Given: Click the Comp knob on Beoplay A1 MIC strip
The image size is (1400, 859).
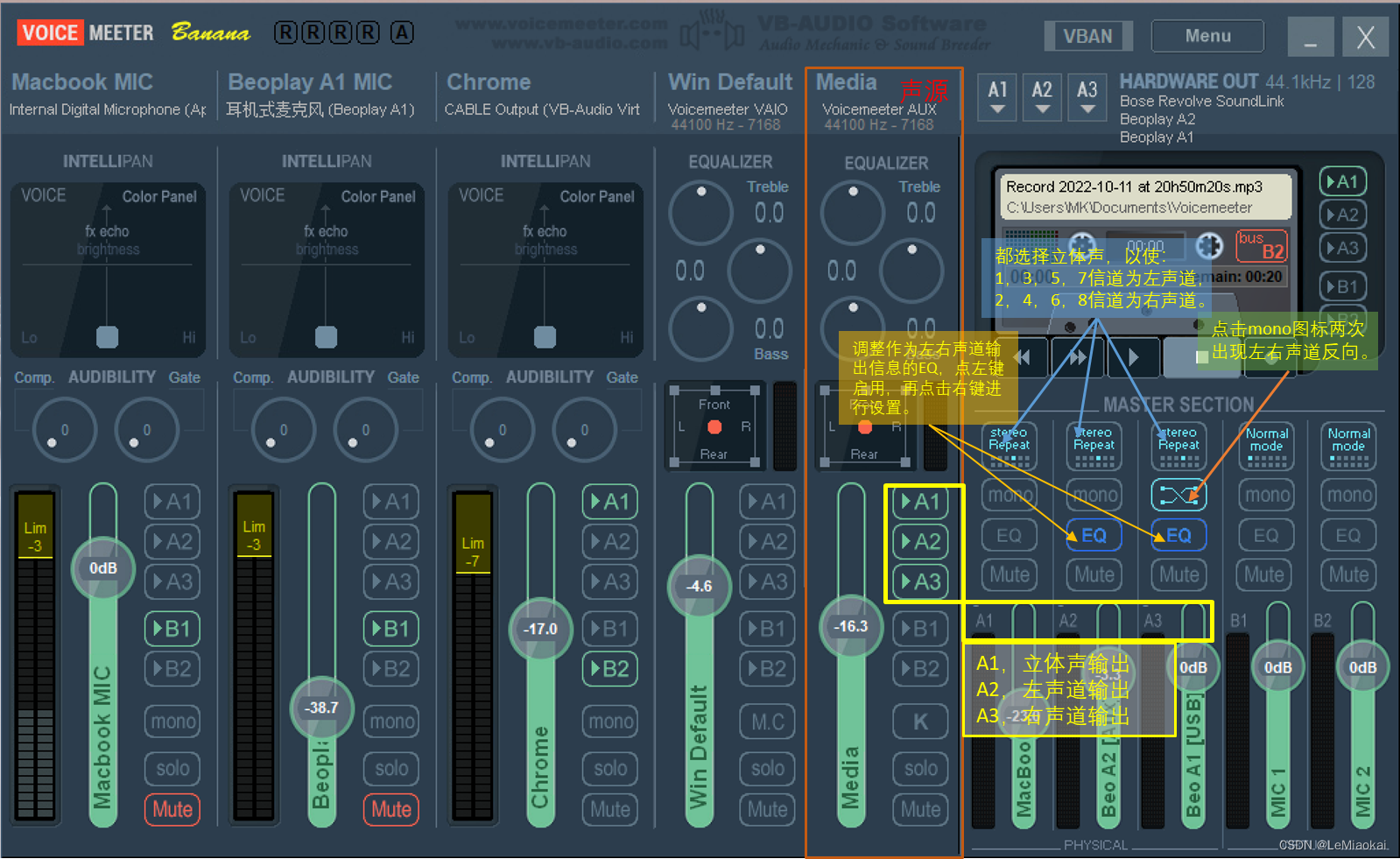Looking at the screenshot, I should (283, 429).
